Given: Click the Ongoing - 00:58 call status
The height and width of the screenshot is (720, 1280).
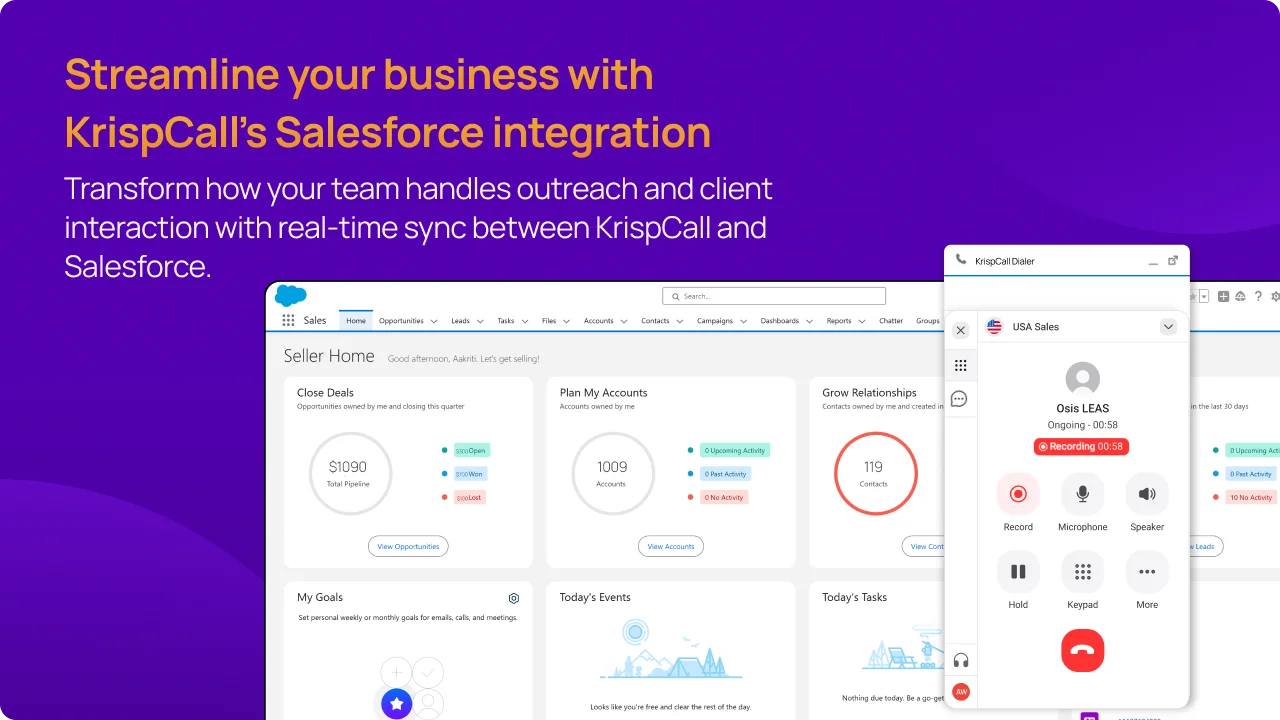Looking at the screenshot, I should [1083, 425].
